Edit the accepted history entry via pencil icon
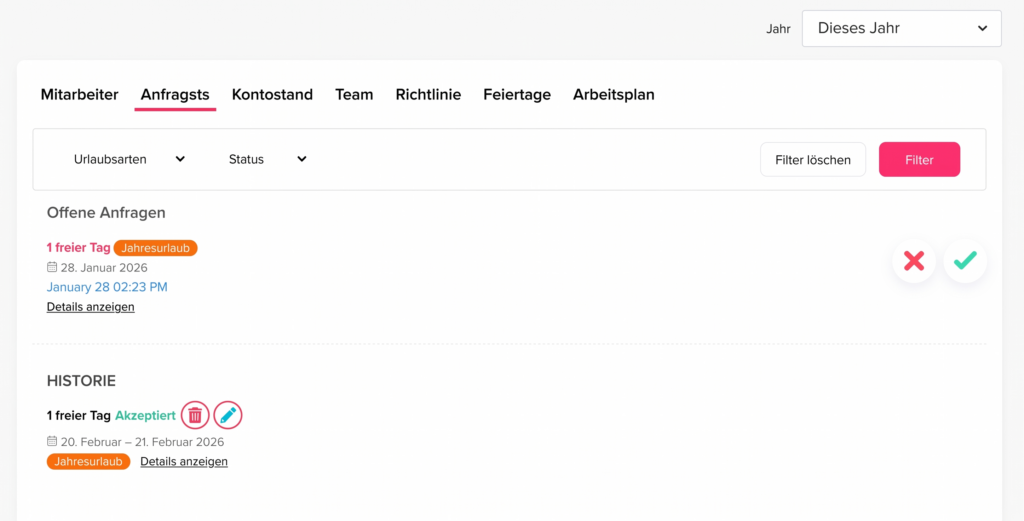The width and height of the screenshot is (1024, 521). (228, 415)
